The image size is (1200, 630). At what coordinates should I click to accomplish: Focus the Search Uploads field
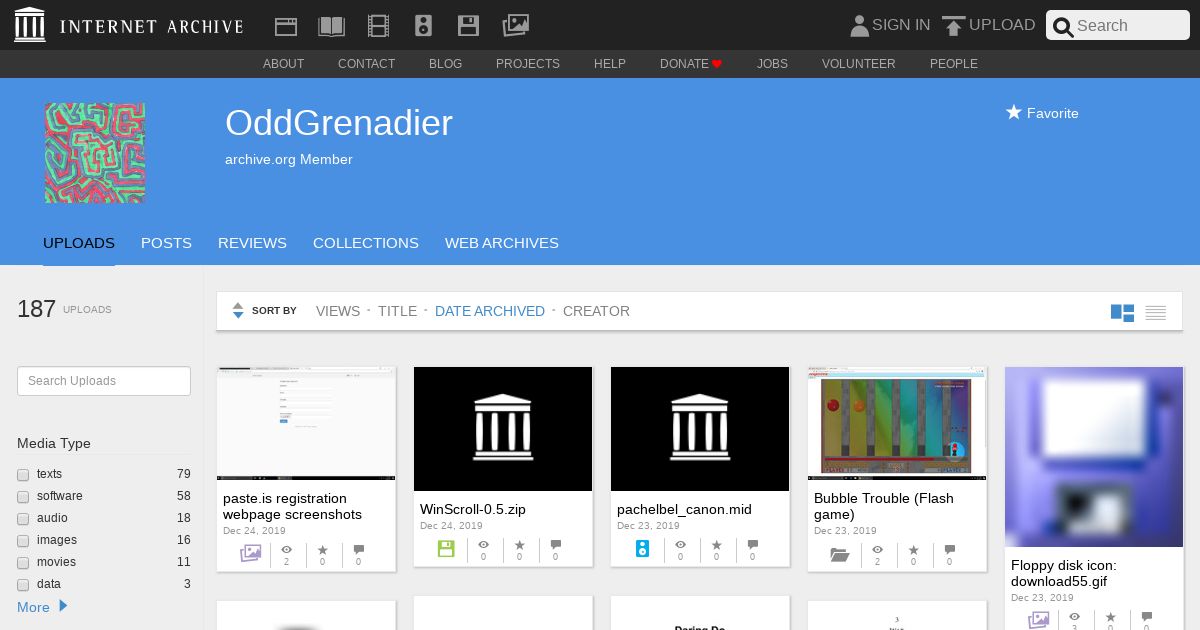(104, 381)
